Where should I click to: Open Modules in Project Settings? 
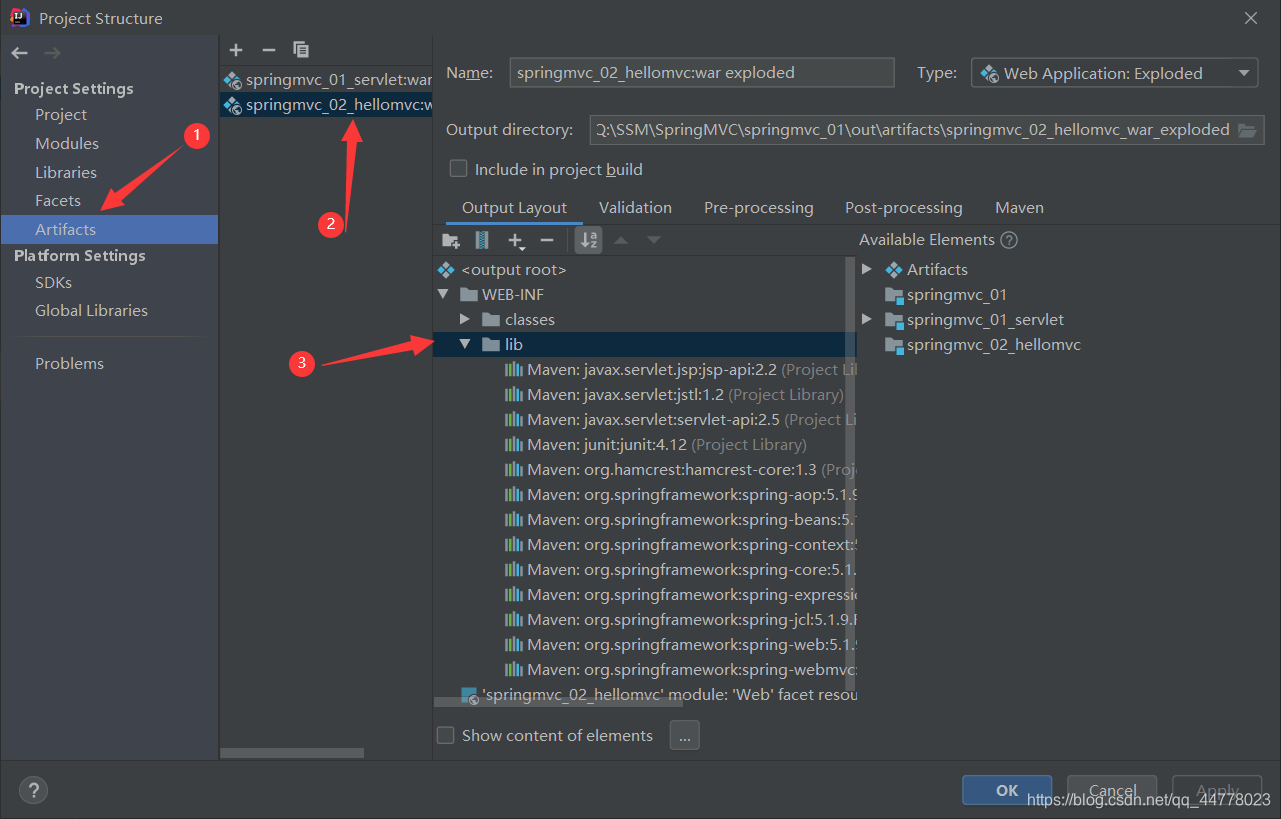point(67,144)
